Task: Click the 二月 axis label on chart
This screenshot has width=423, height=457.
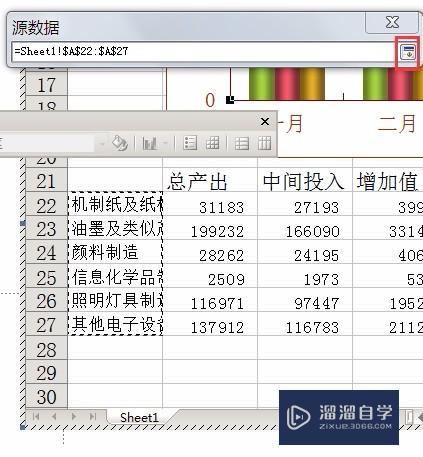Action: [x=397, y=123]
